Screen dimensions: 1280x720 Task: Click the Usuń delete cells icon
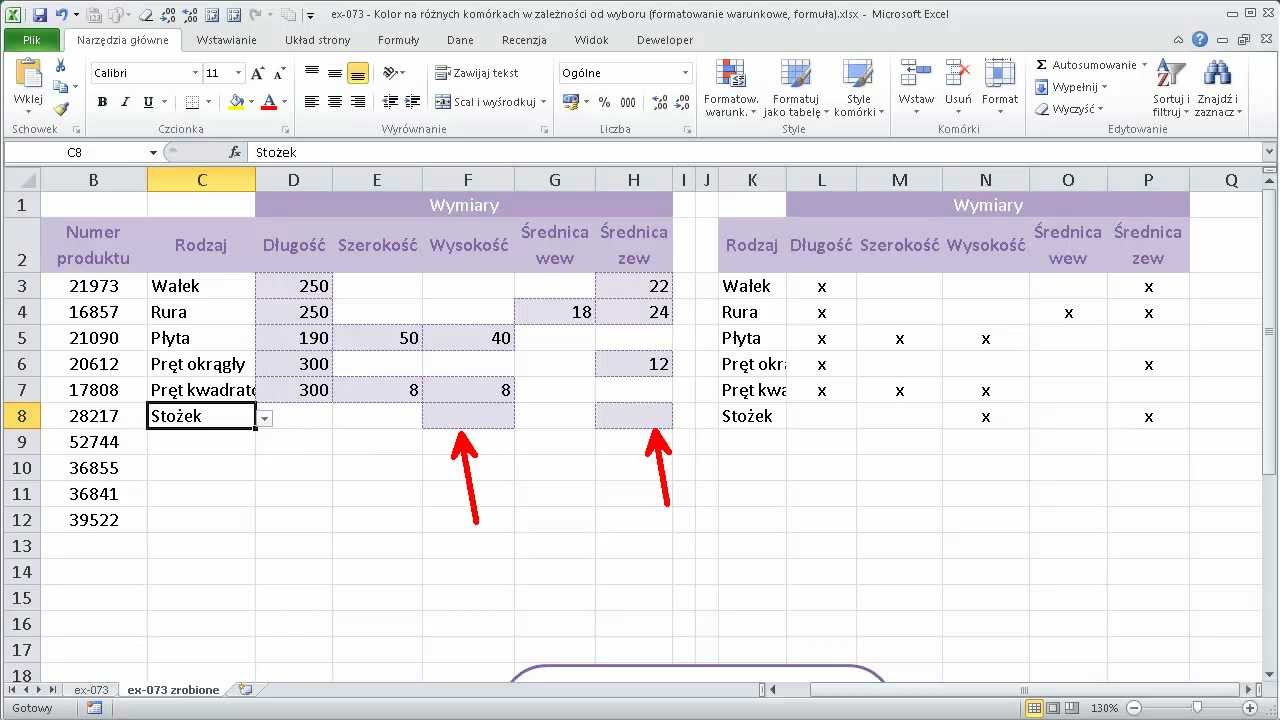(x=958, y=74)
